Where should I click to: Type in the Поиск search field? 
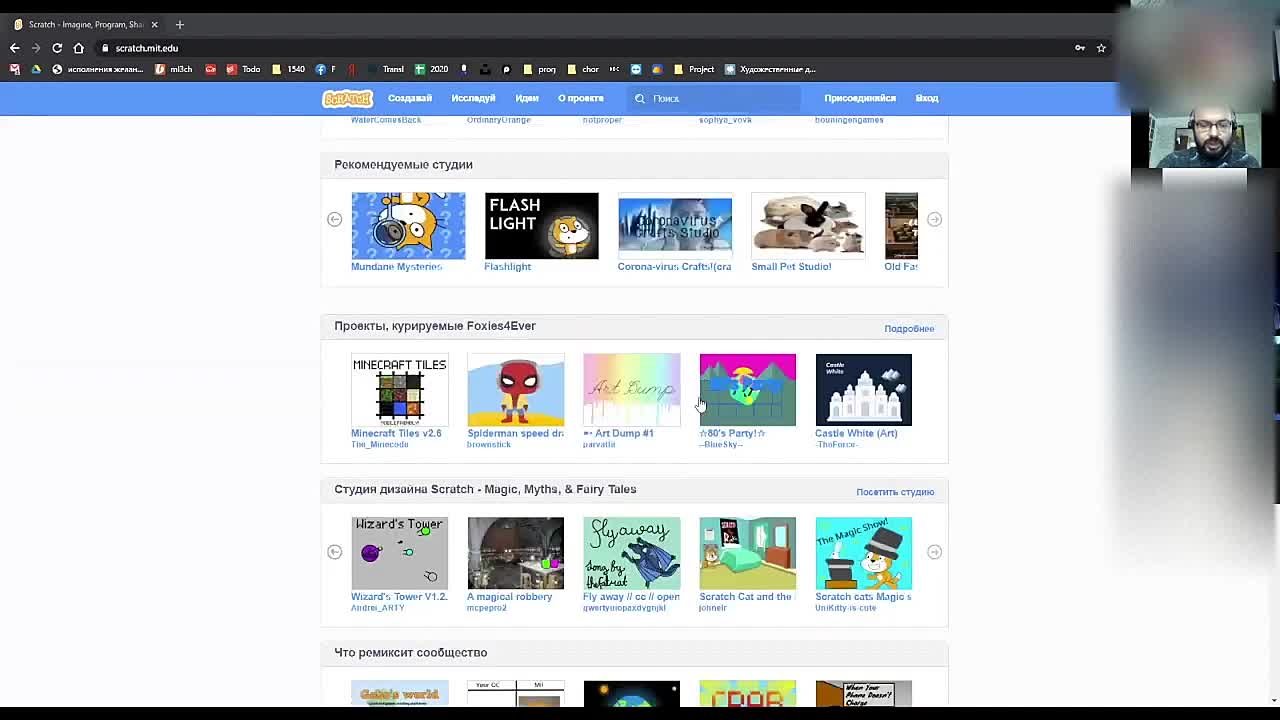click(x=720, y=98)
